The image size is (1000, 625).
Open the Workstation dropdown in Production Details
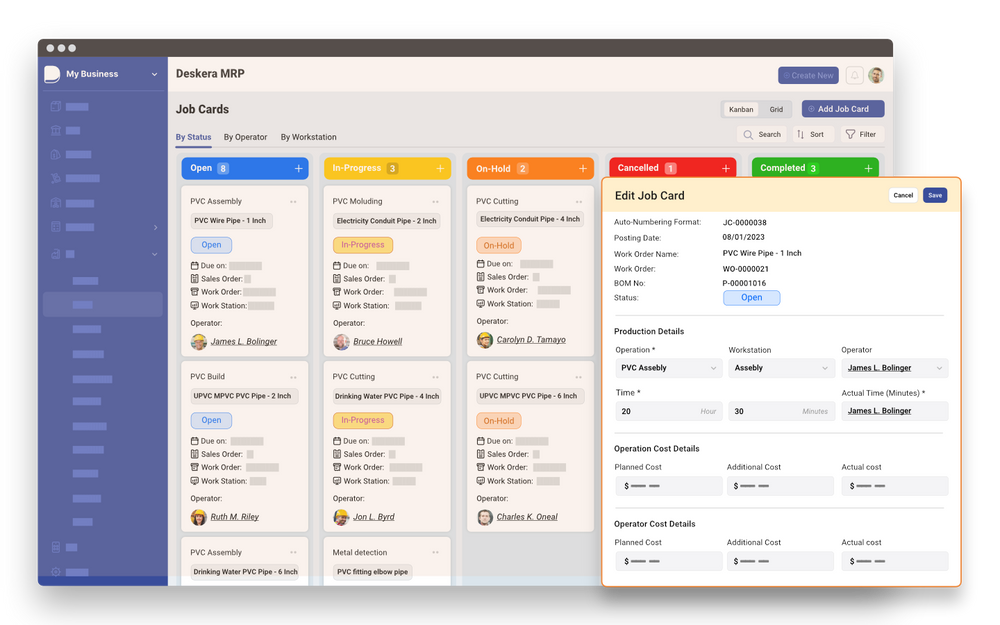pos(781,367)
